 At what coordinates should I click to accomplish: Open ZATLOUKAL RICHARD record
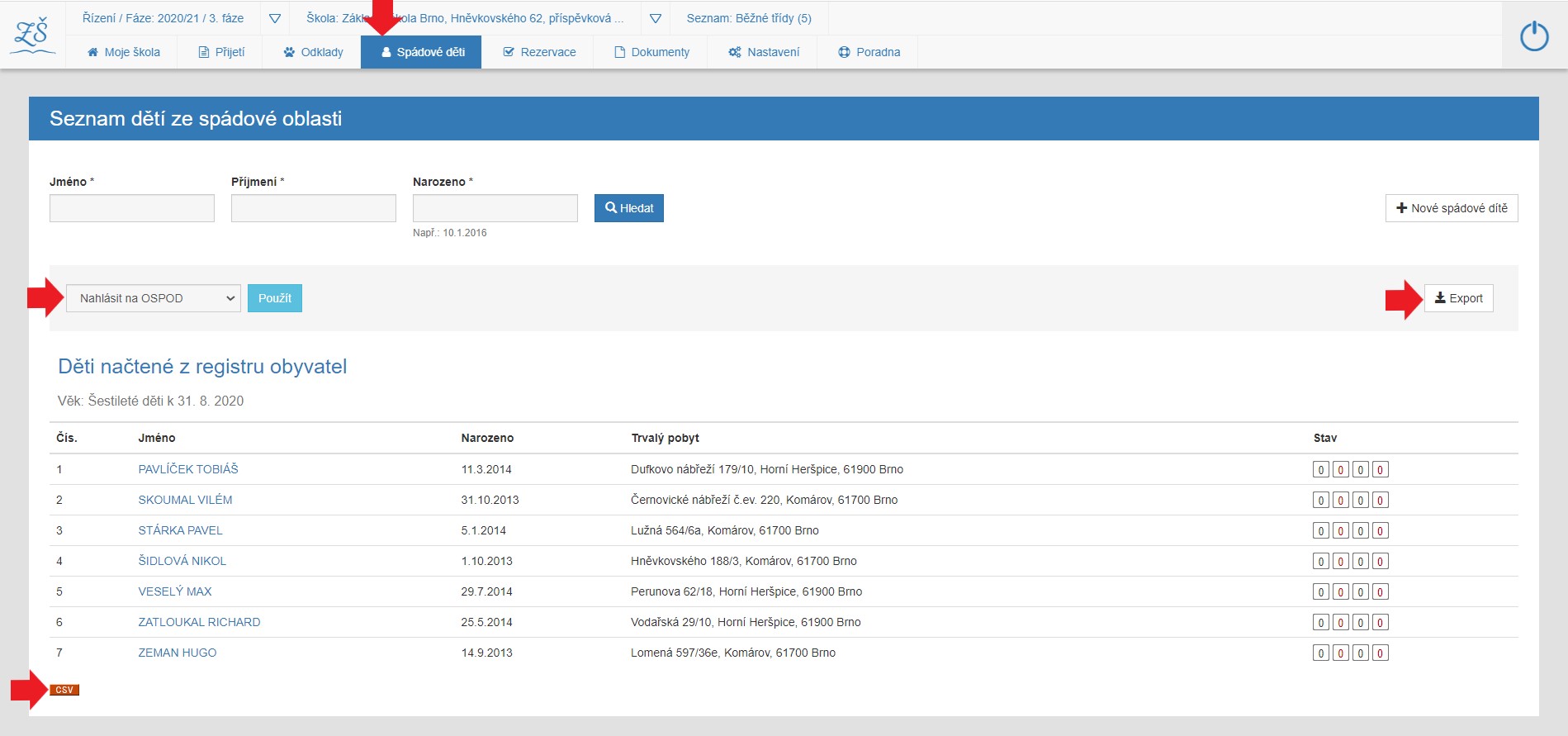click(199, 622)
